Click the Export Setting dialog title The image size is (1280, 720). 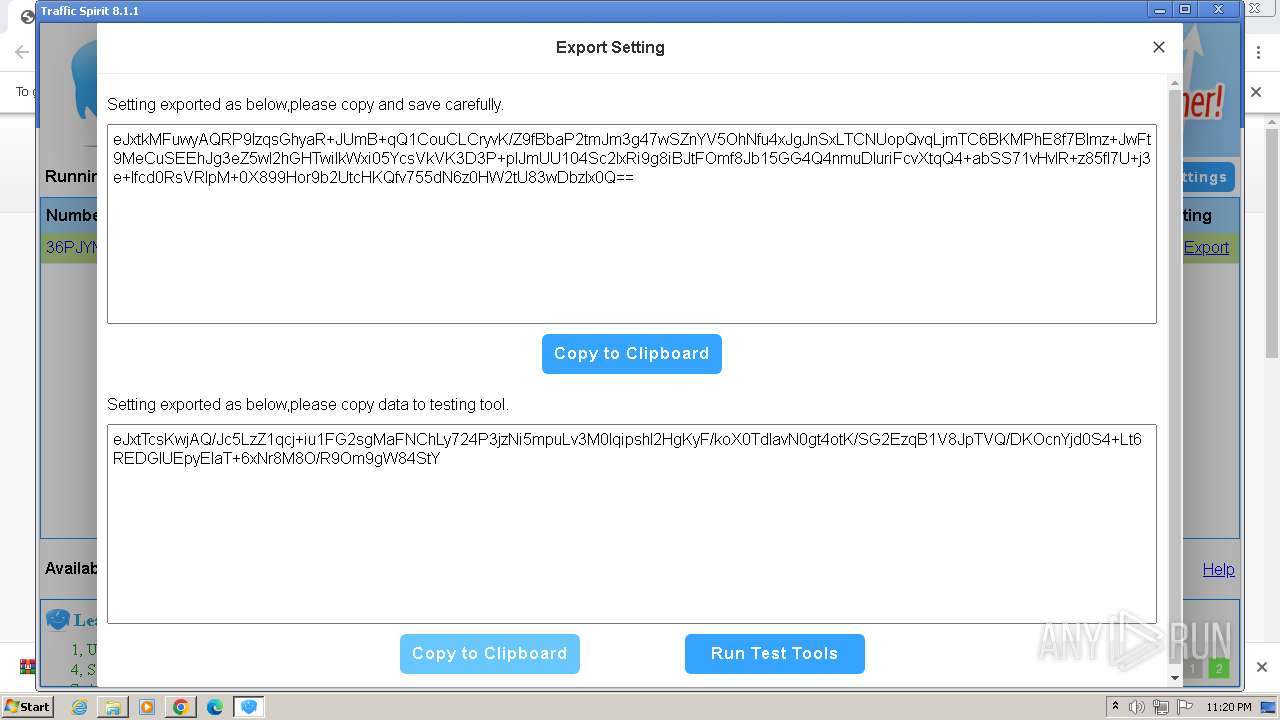(610, 47)
